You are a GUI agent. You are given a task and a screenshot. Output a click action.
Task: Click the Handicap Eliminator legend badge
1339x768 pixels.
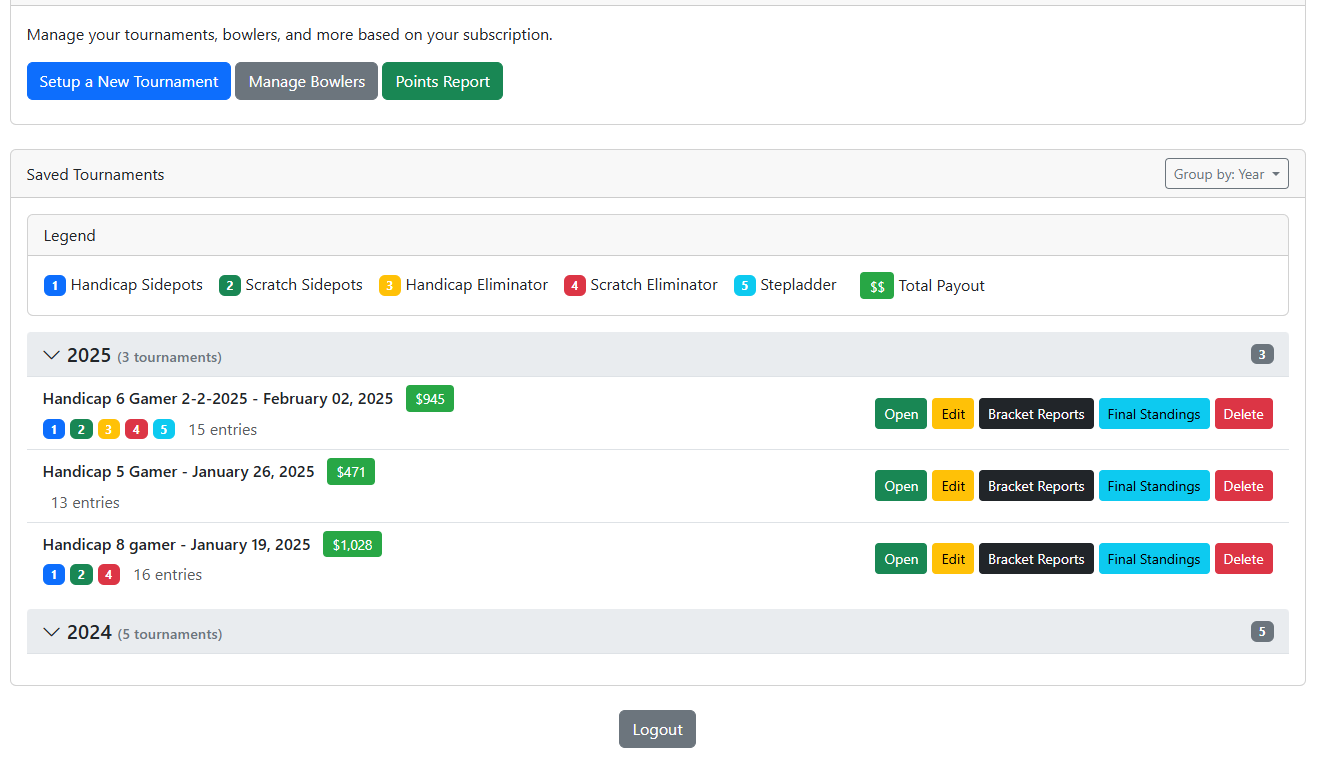pyautogui.click(x=389, y=285)
